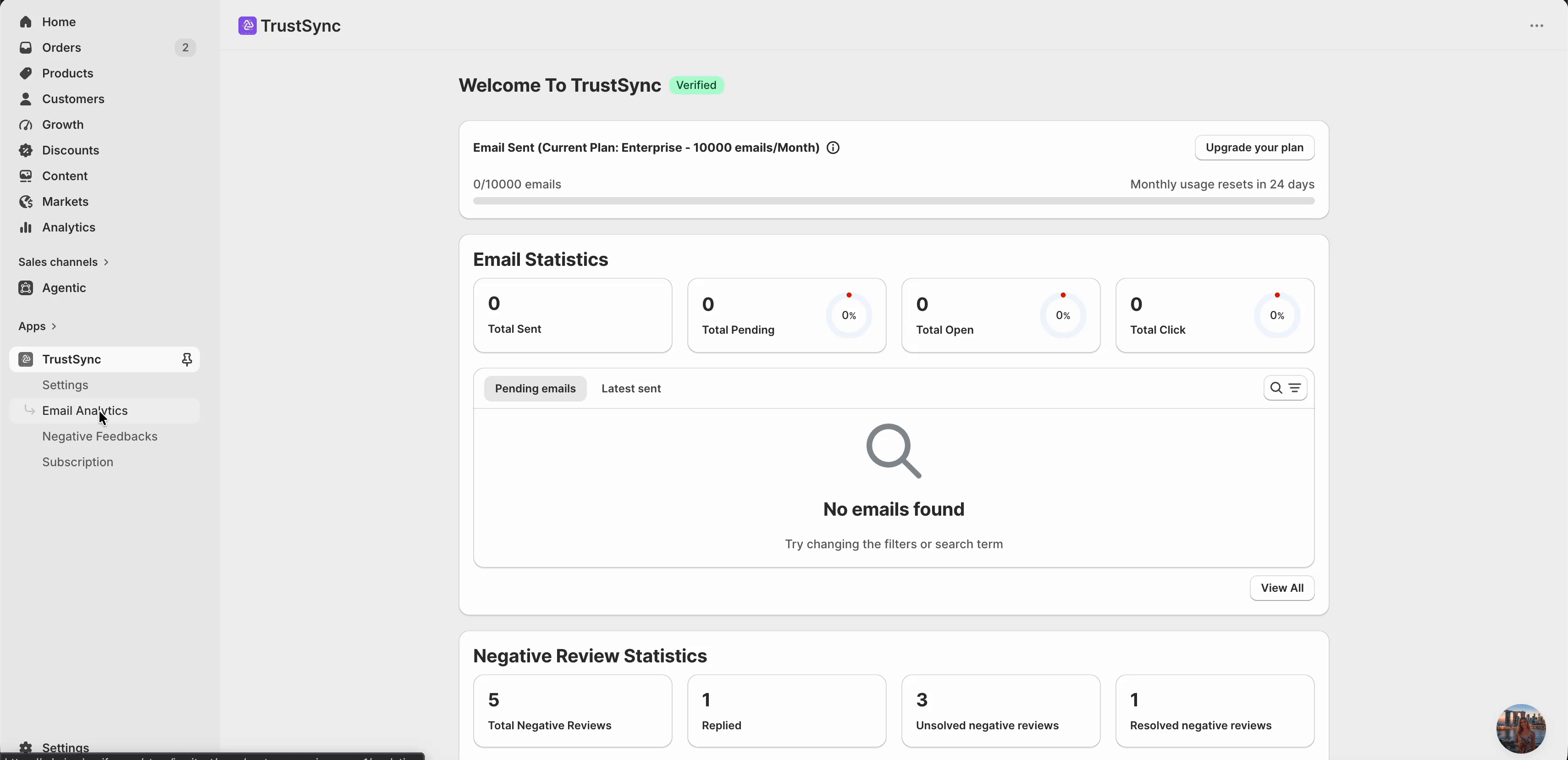
Task: Open Email Analytics submenu item
Action: point(85,411)
